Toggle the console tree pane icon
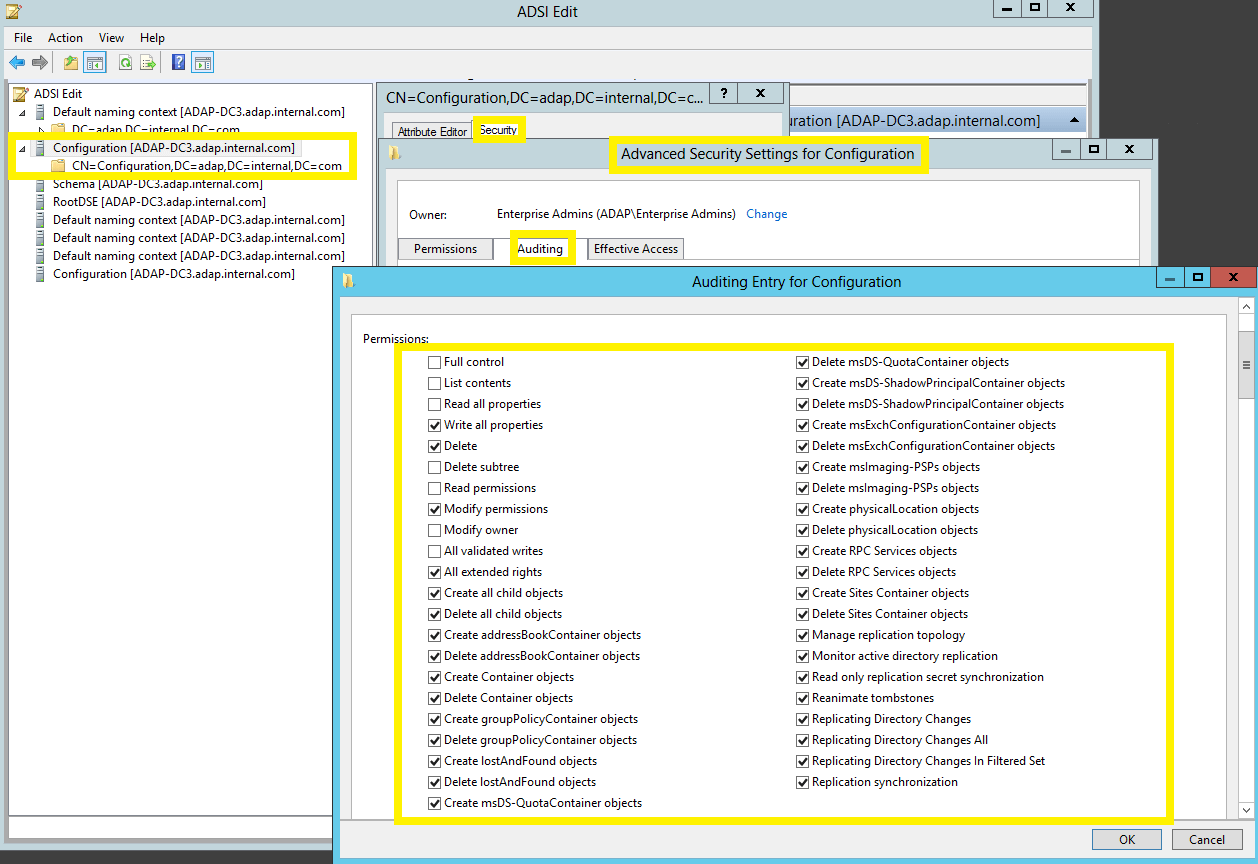Viewport: 1258px width, 864px height. click(x=94, y=62)
